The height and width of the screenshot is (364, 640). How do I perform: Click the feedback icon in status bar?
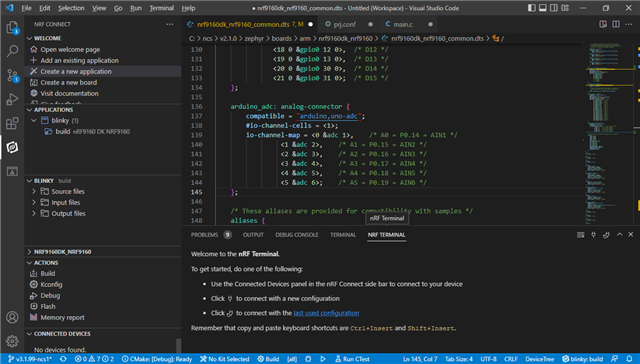(614, 359)
